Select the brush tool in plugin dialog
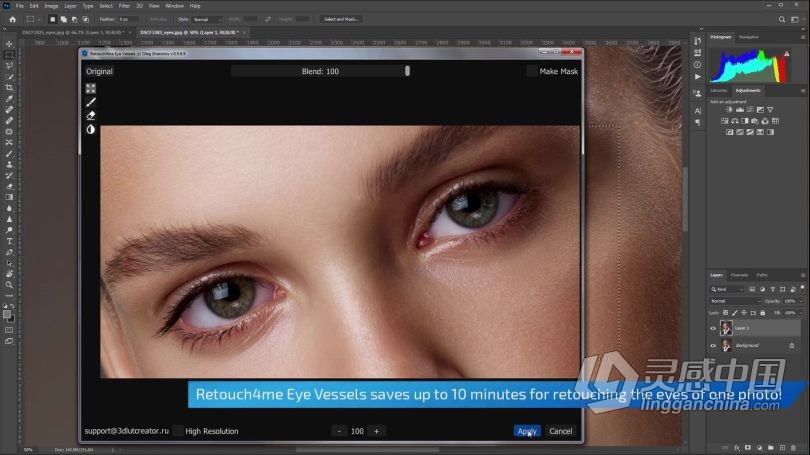810x455 pixels. pyautogui.click(x=91, y=102)
